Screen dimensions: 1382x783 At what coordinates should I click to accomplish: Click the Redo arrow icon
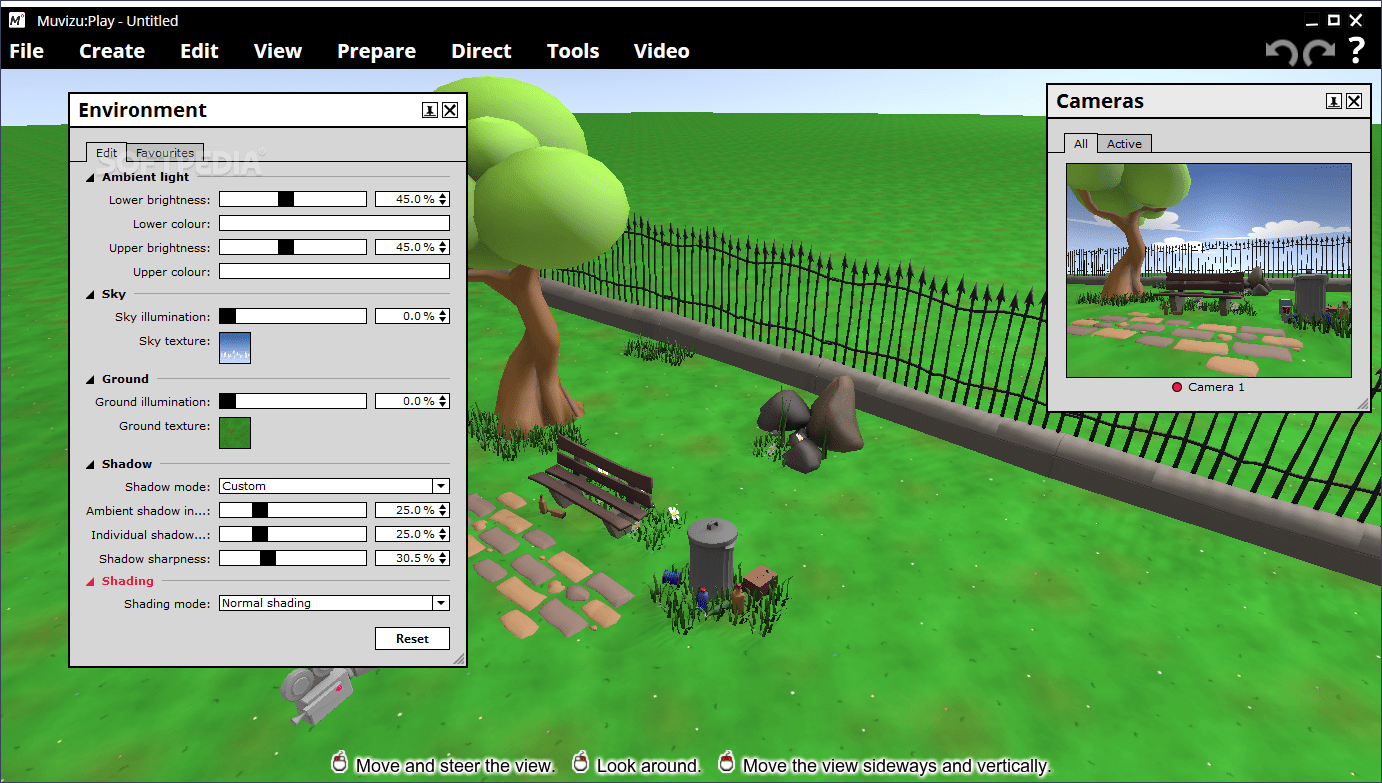(1319, 52)
